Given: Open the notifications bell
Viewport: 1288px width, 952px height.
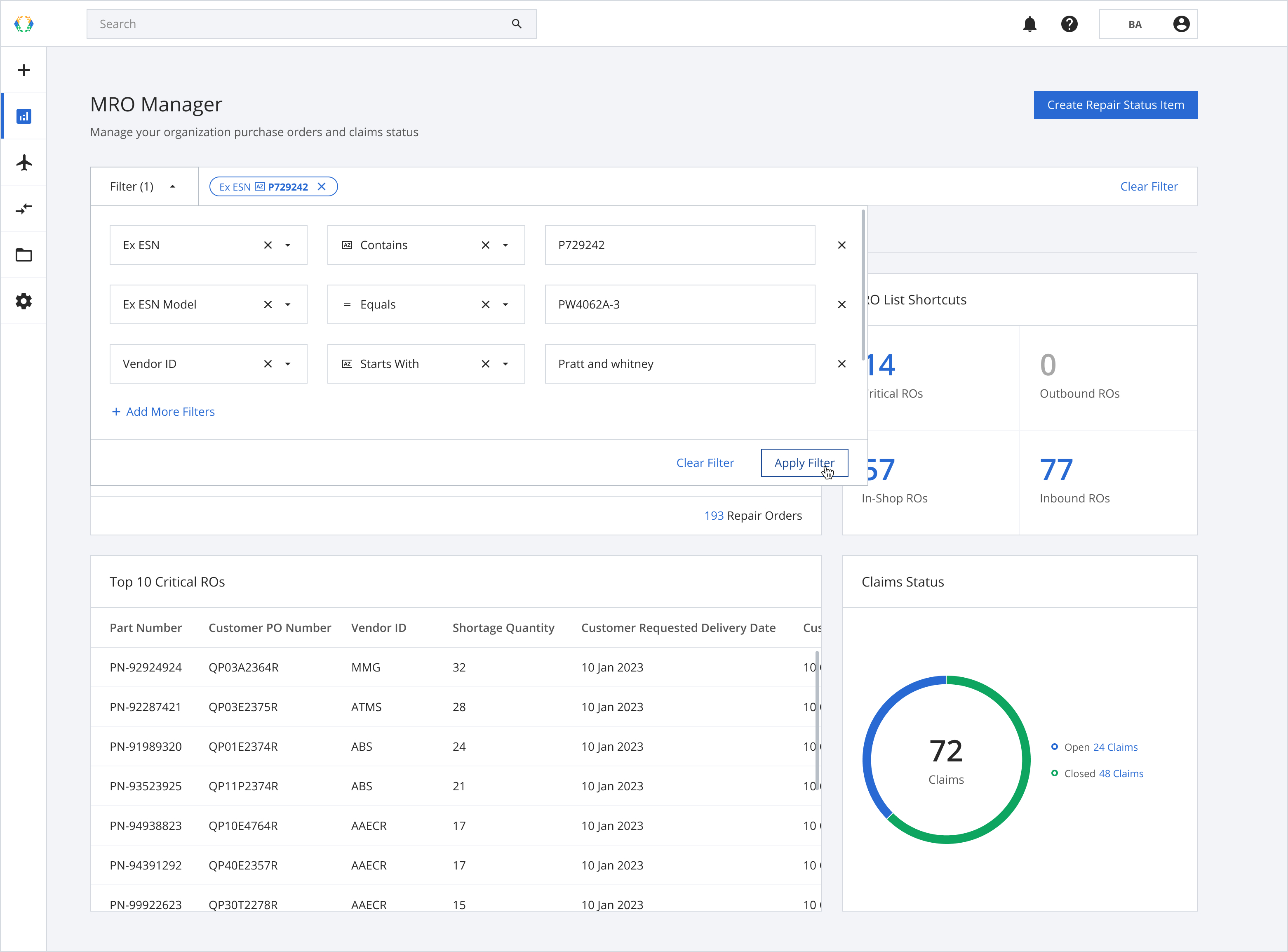Looking at the screenshot, I should tap(1029, 24).
